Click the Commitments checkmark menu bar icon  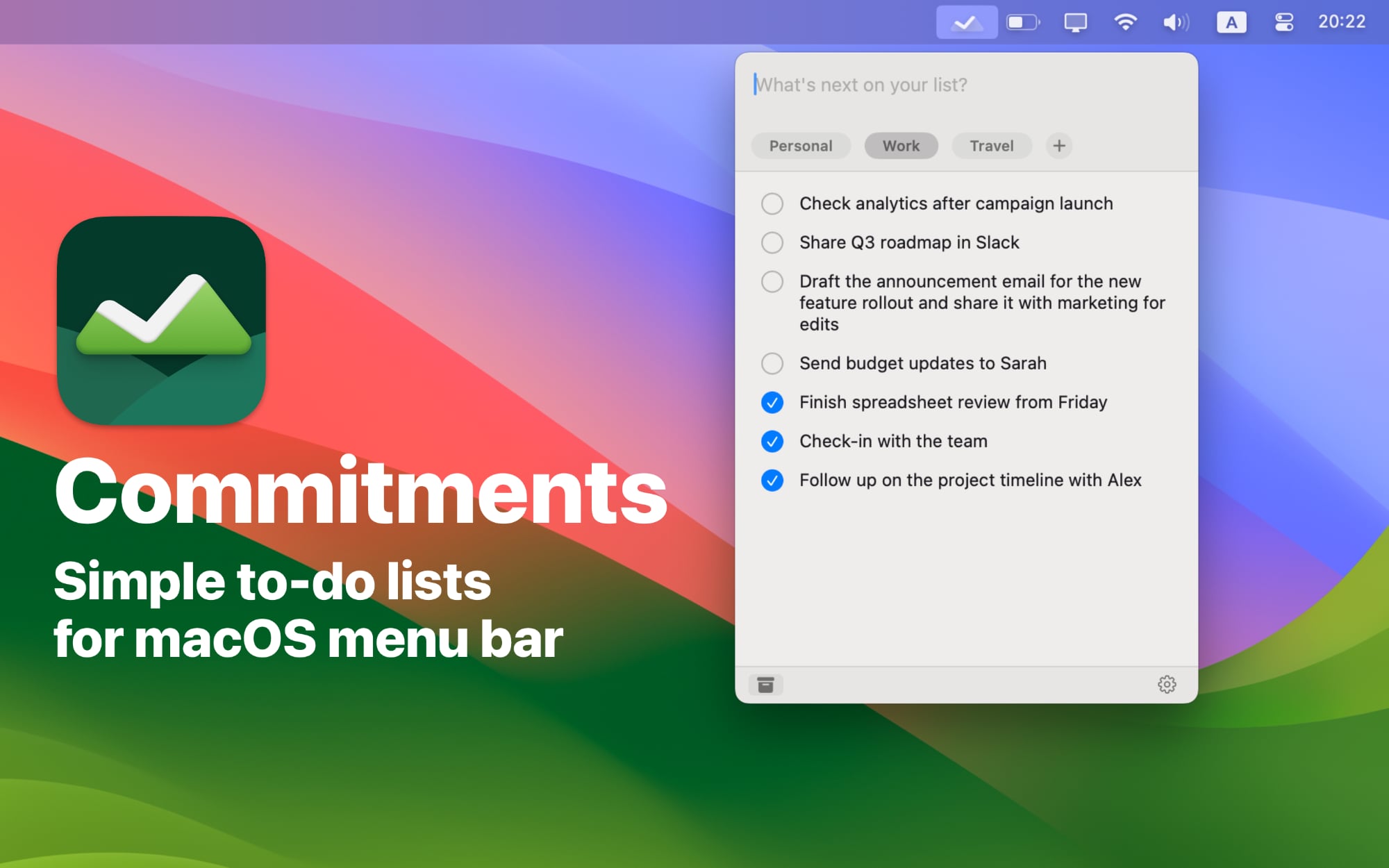[966, 22]
